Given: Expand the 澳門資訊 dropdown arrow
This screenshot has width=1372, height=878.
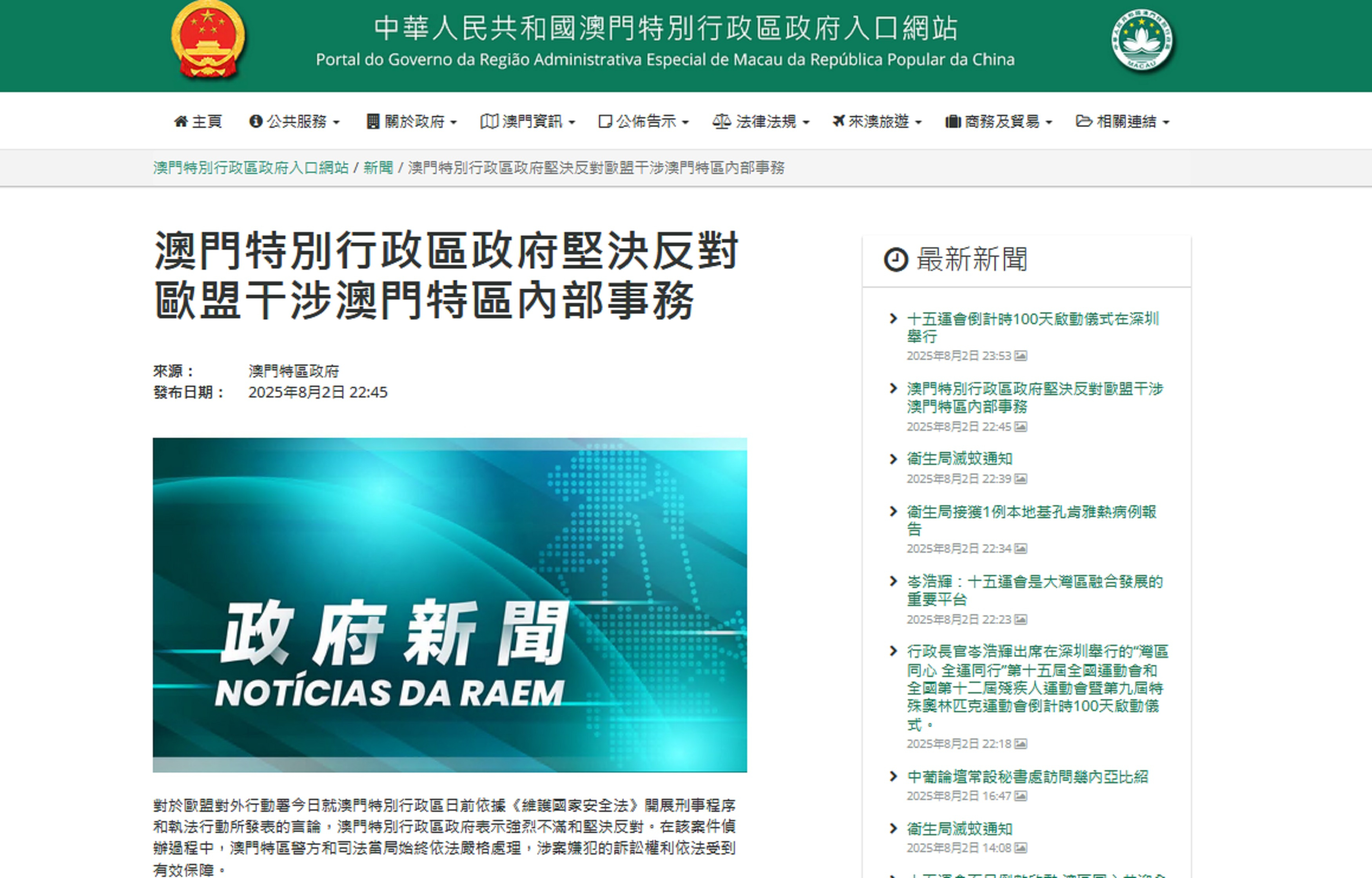Looking at the screenshot, I should click(x=572, y=123).
